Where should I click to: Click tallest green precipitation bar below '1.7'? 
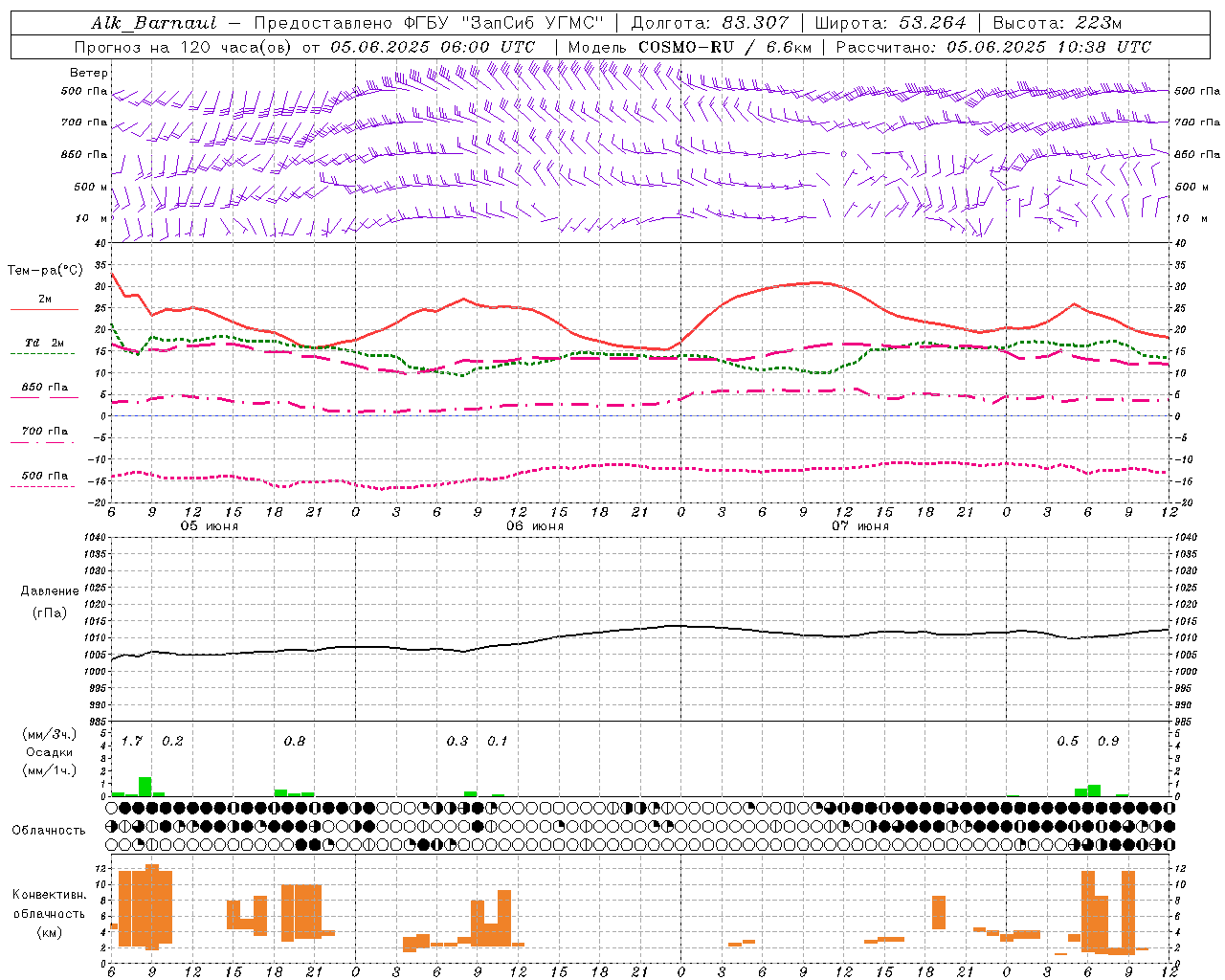pyautogui.click(x=145, y=787)
